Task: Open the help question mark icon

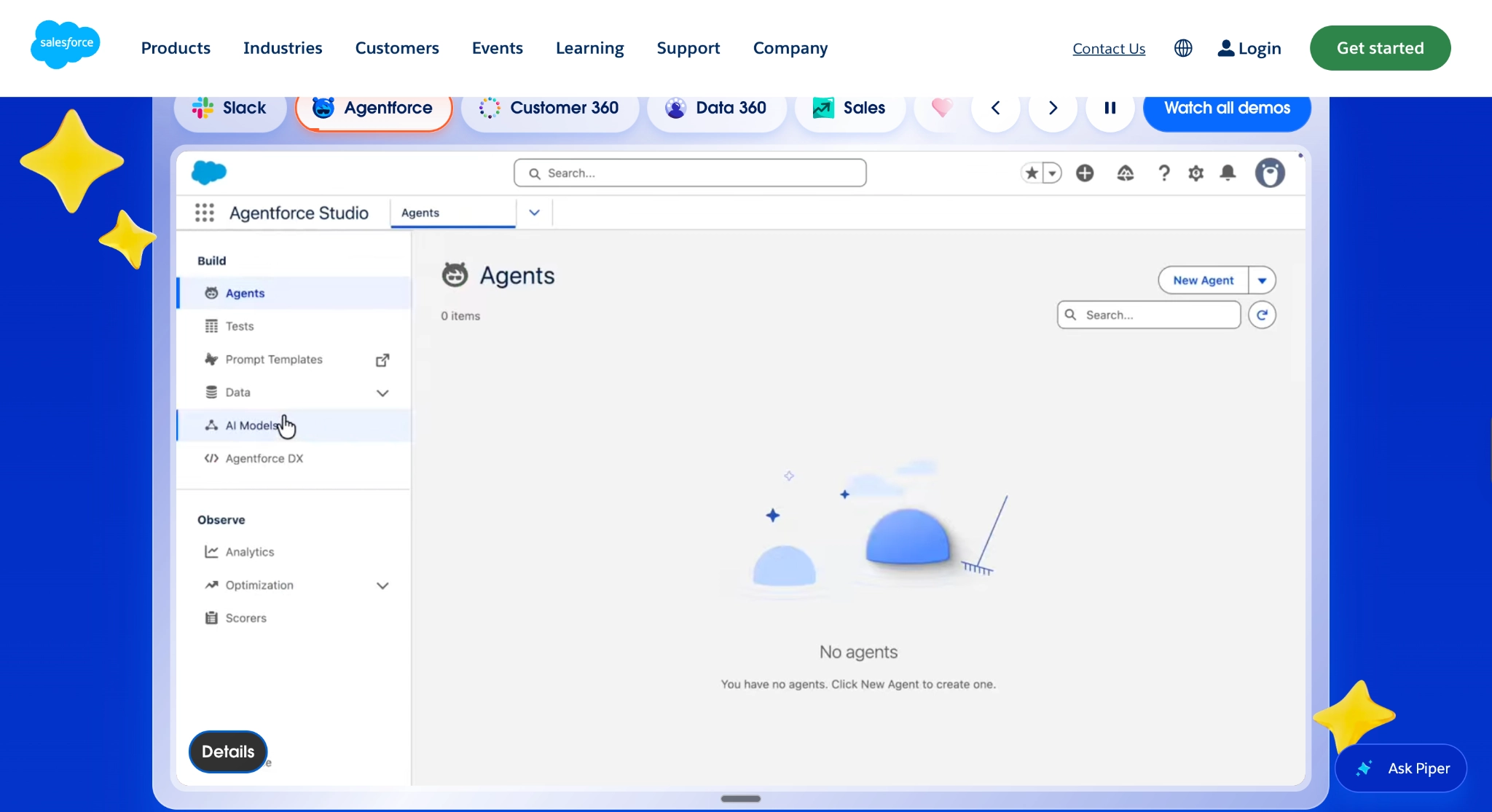Action: pos(1163,173)
